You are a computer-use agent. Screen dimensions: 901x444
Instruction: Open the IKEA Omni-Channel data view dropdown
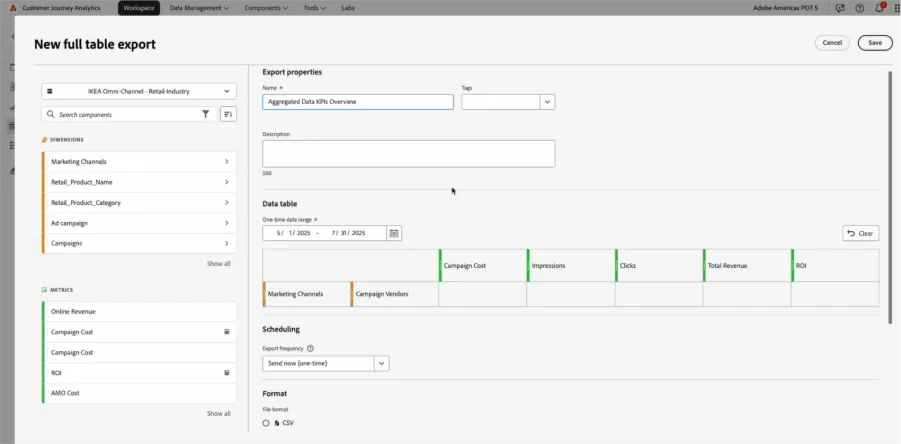coord(139,91)
